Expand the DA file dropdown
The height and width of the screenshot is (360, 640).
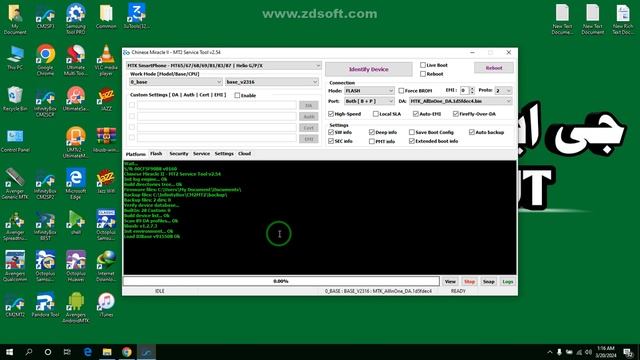click(460, 101)
